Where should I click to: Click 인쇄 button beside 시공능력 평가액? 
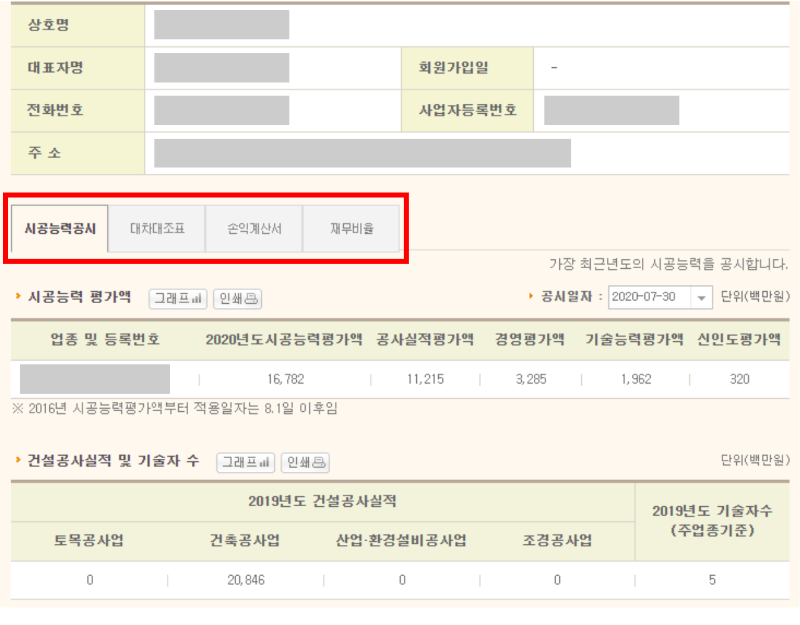tap(238, 298)
